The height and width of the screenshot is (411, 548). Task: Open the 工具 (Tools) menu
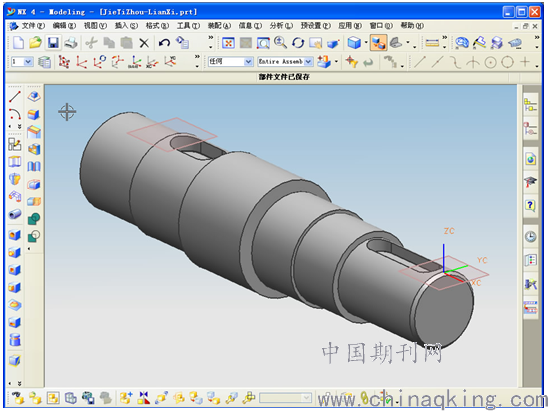(x=188, y=26)
